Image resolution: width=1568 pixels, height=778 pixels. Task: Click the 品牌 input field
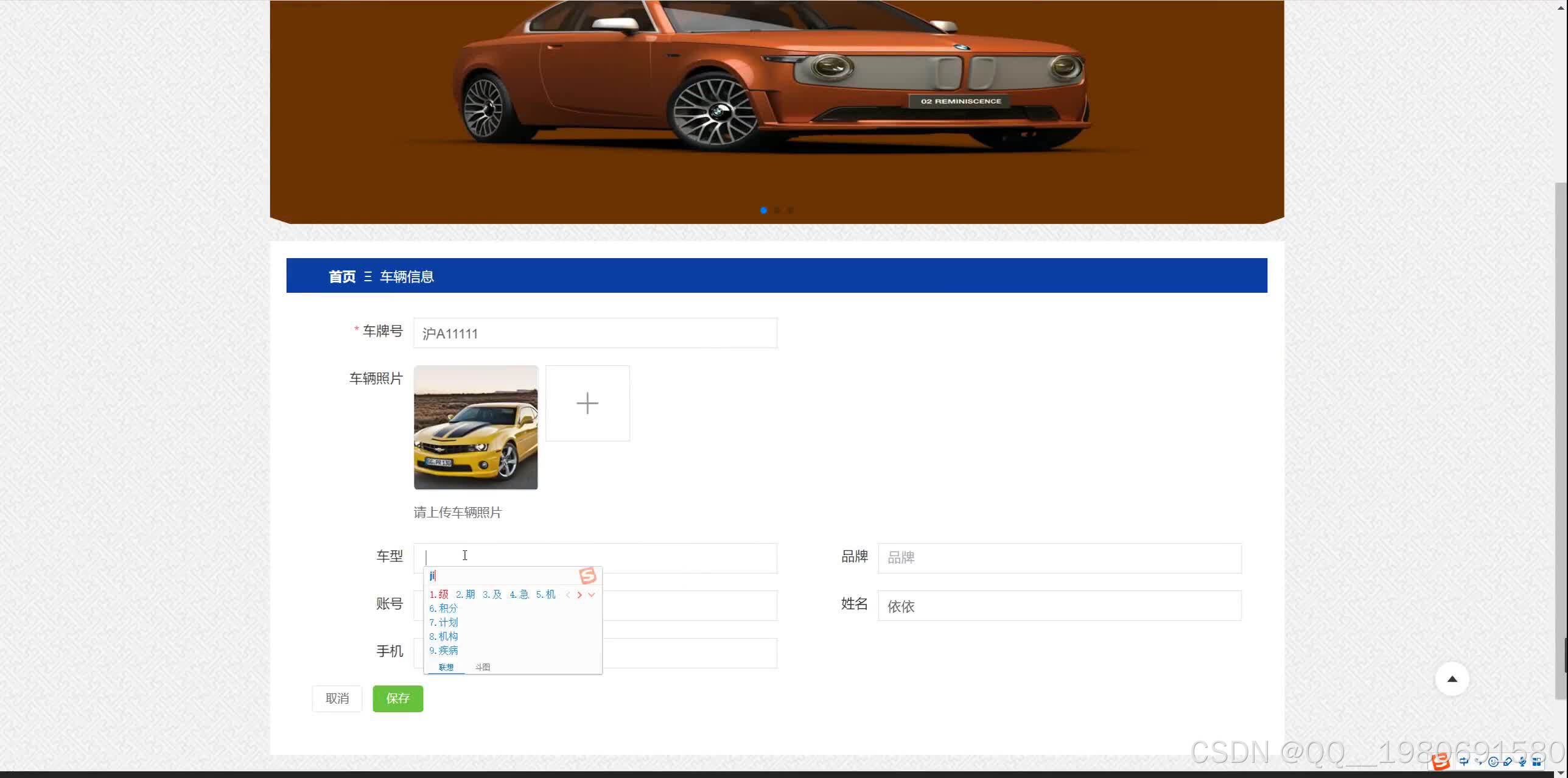(1059, 558)
